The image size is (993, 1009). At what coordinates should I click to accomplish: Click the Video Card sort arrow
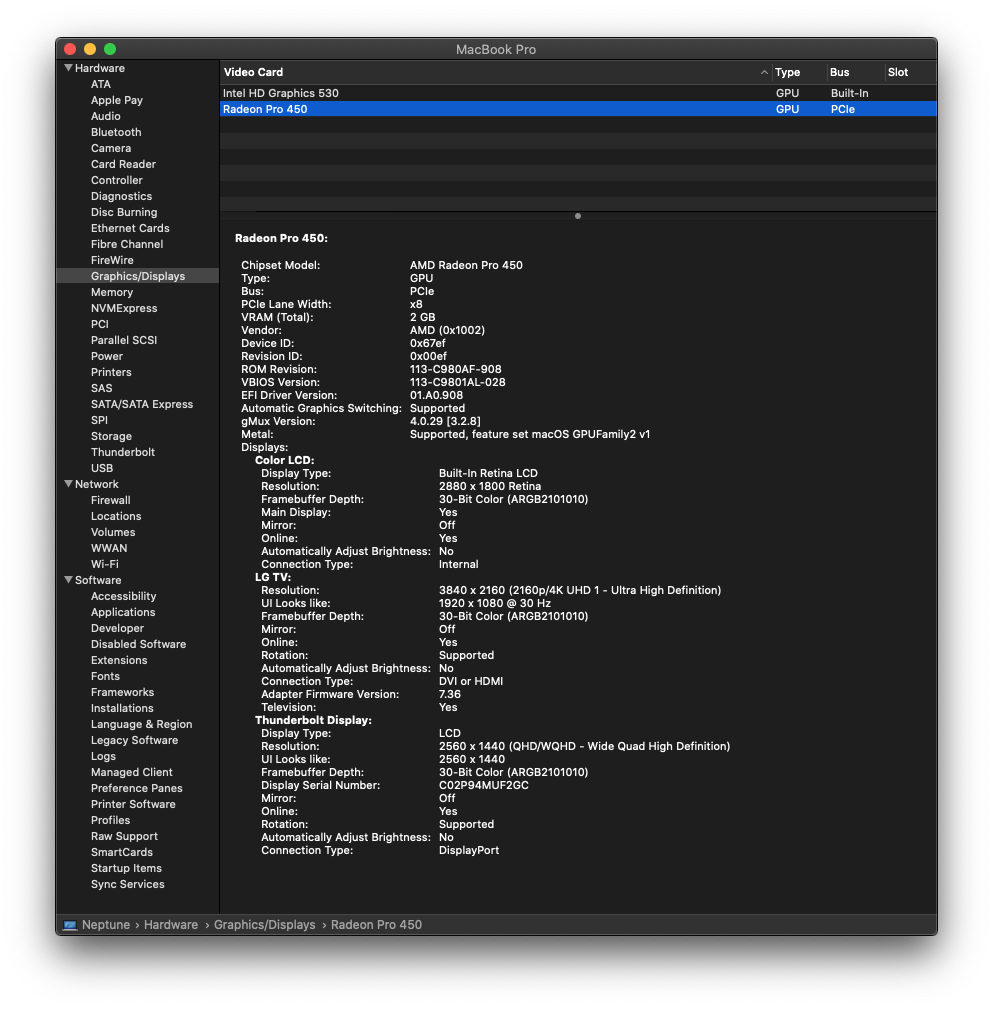coord(764,72)
